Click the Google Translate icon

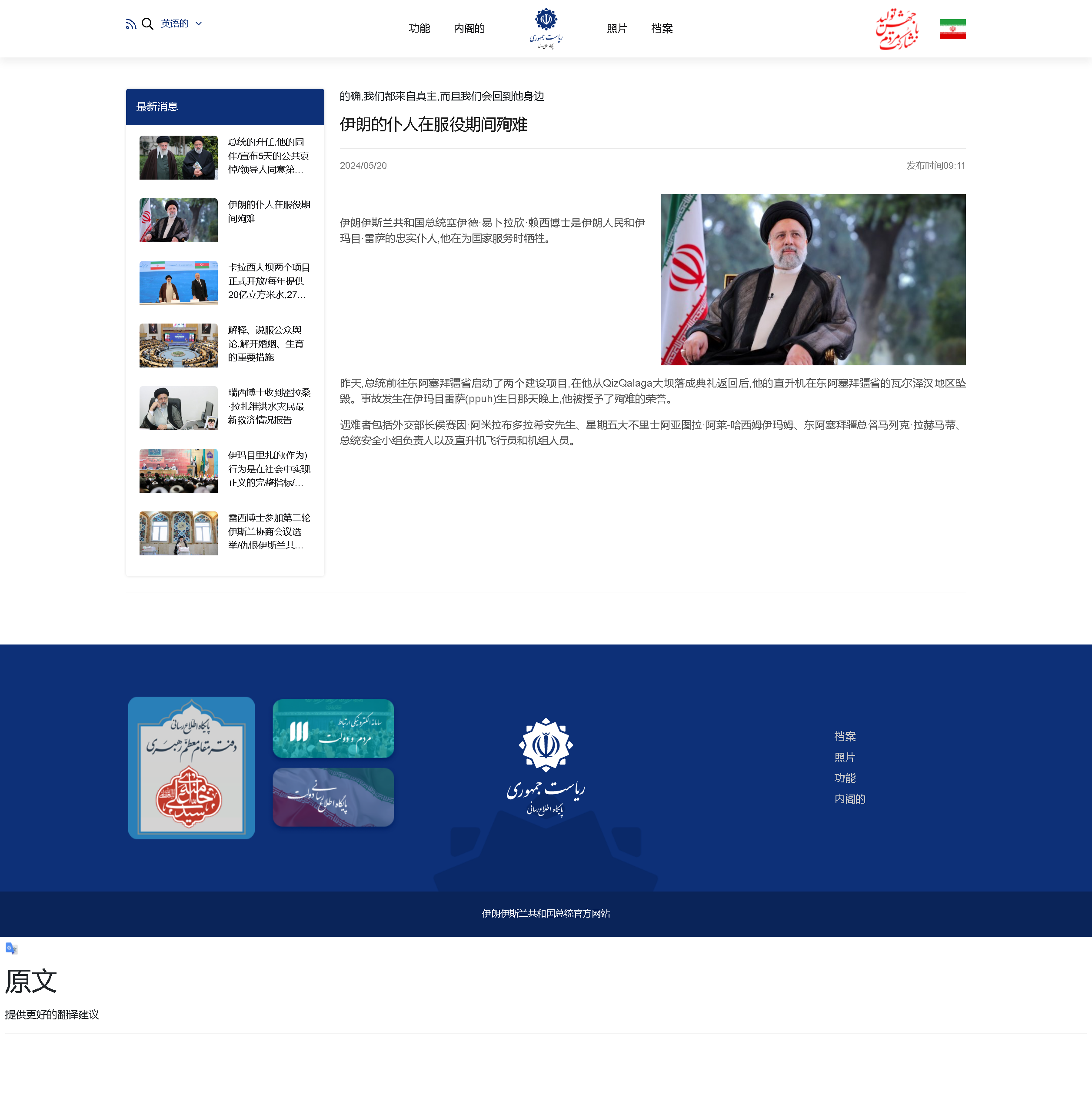pyautogui.click(x=11, y=948)
